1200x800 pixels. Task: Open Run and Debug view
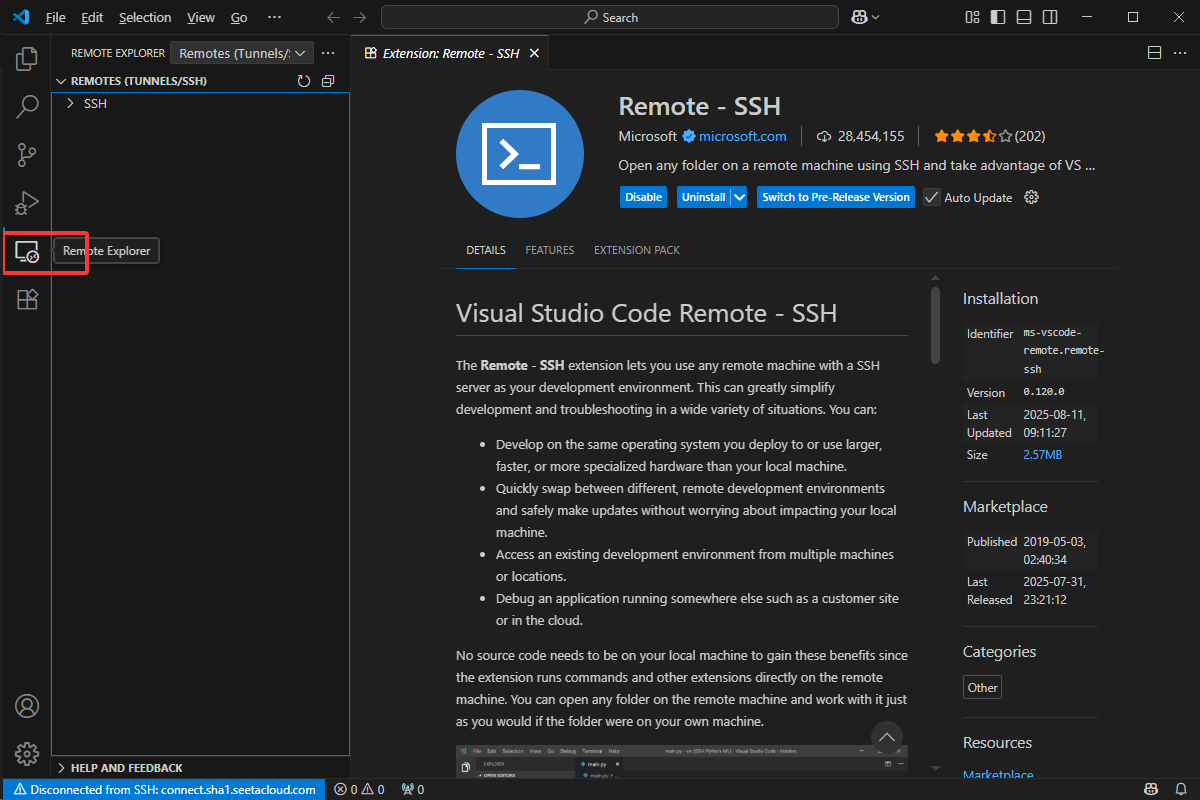coord(27,203)
